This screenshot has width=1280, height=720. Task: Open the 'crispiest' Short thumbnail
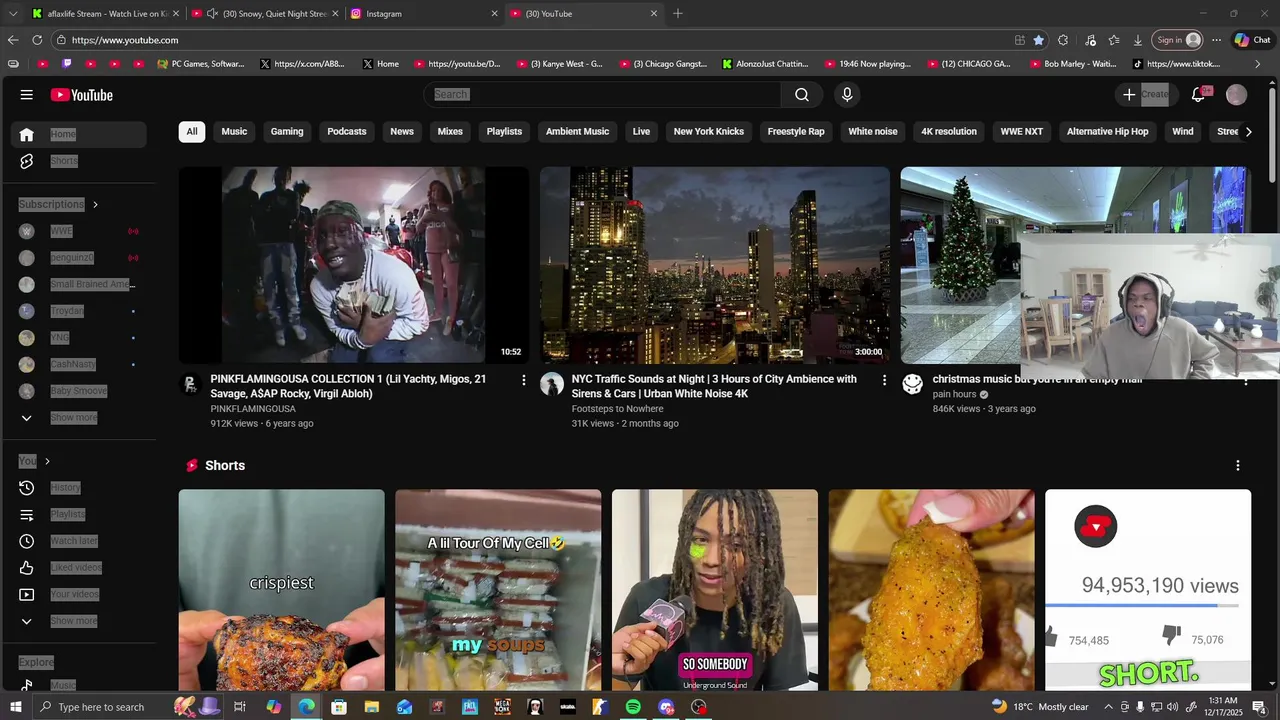pyautogui.click(x=281, y=590)
